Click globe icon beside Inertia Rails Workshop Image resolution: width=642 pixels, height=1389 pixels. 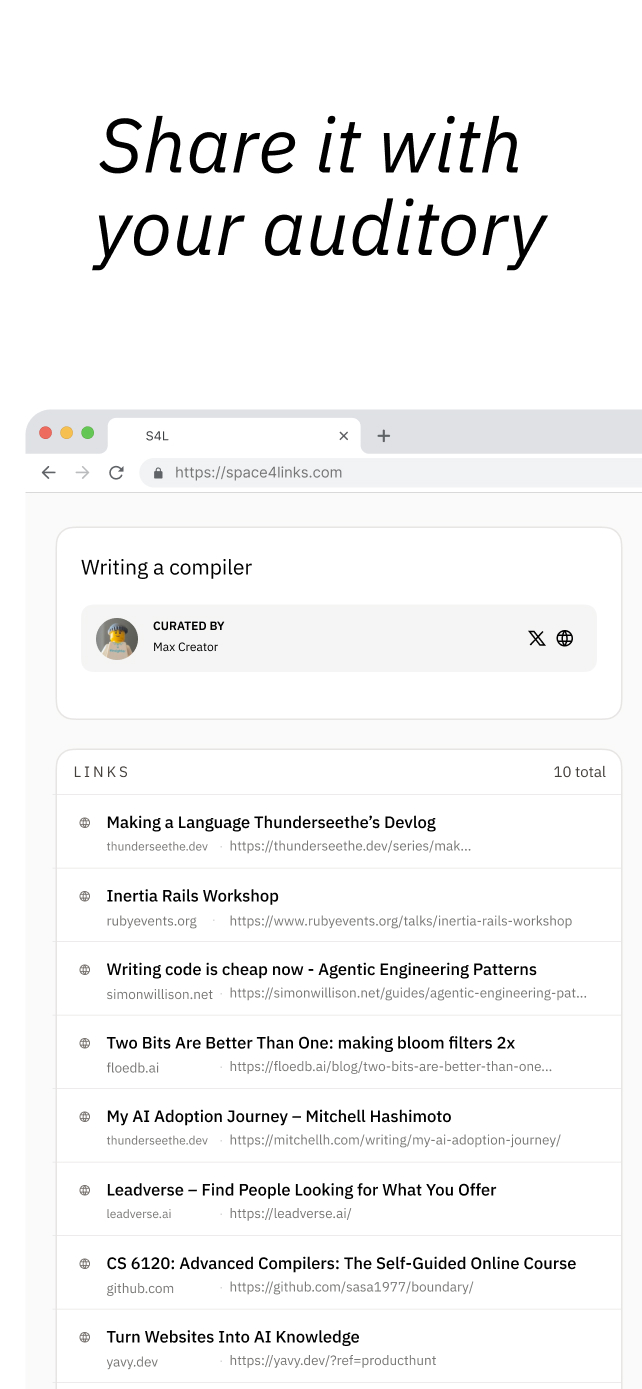pos(85,896)
